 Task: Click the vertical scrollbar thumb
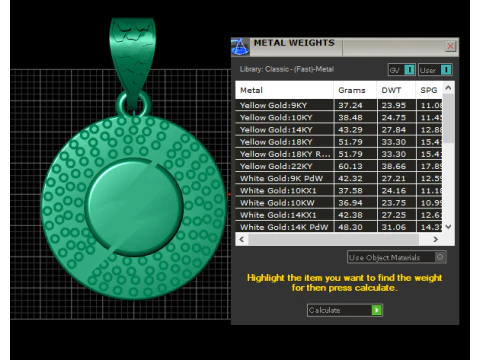(x=448, y=118)
